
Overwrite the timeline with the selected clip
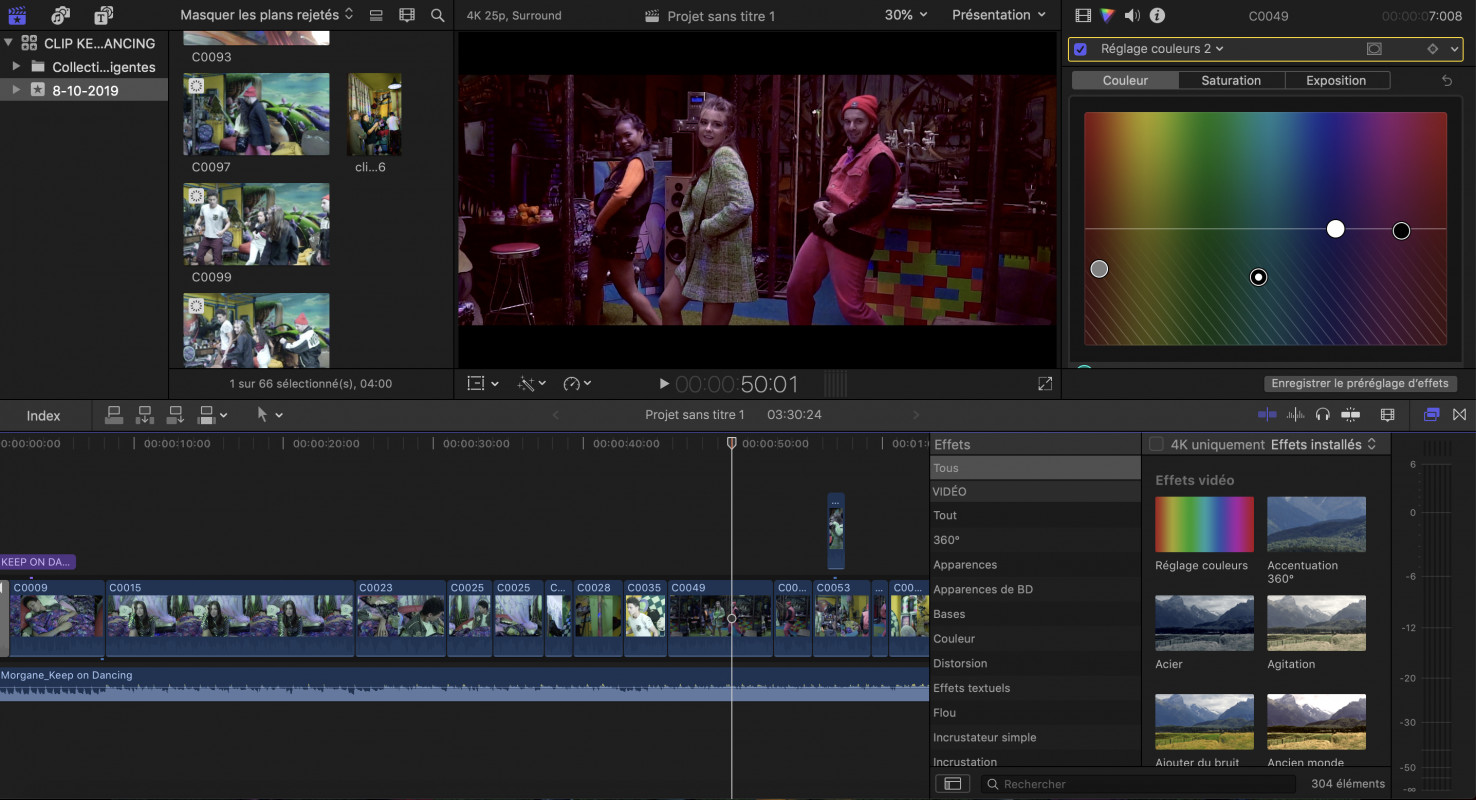point(207,414)
